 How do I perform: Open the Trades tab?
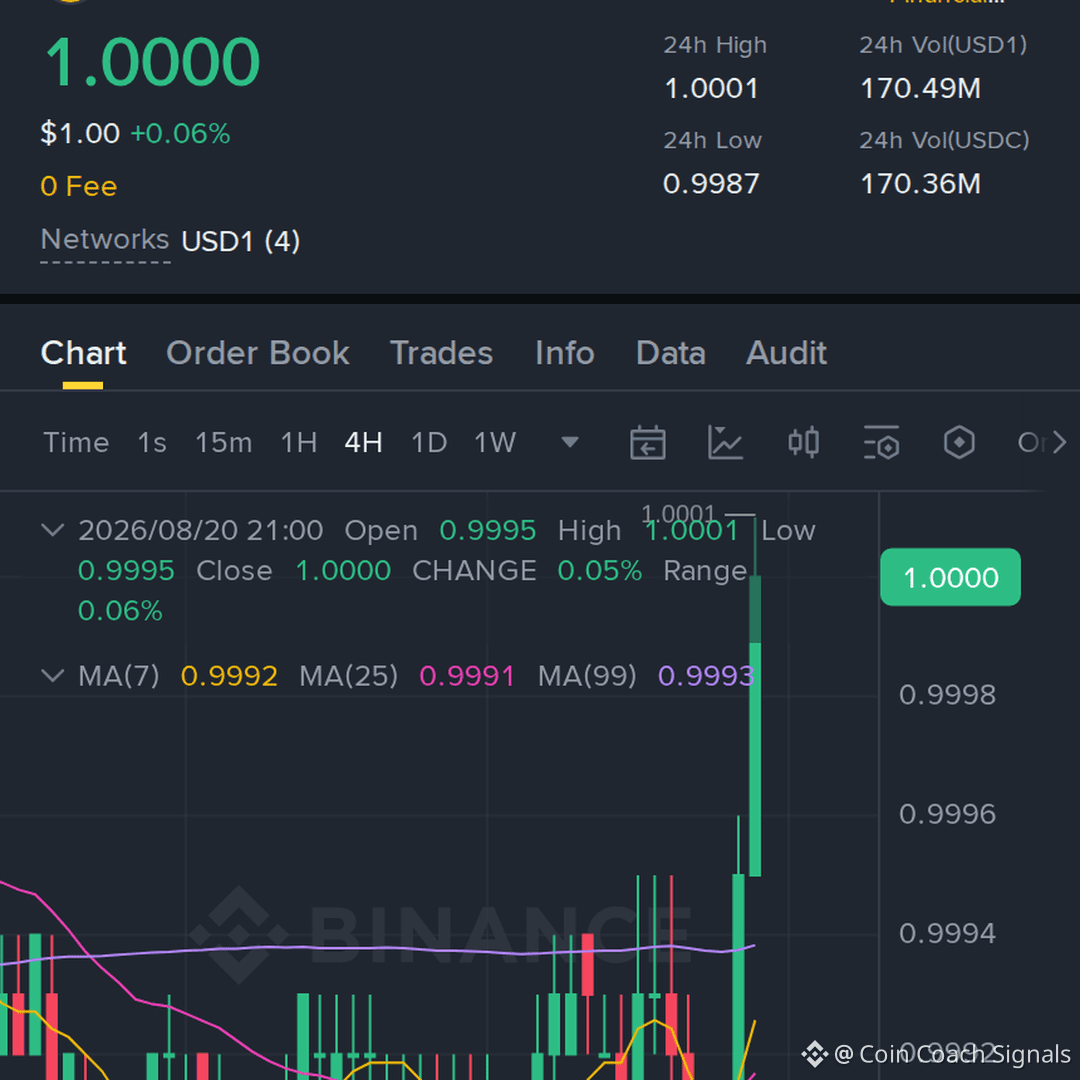click(442, 353)
